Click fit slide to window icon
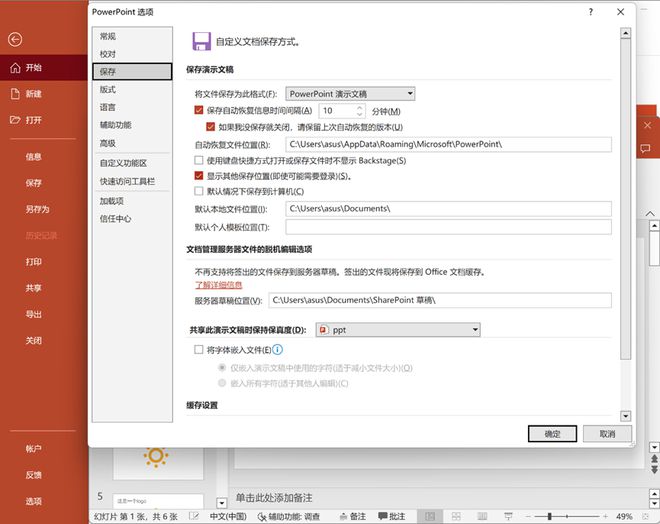660x524 pixels. 645,516
